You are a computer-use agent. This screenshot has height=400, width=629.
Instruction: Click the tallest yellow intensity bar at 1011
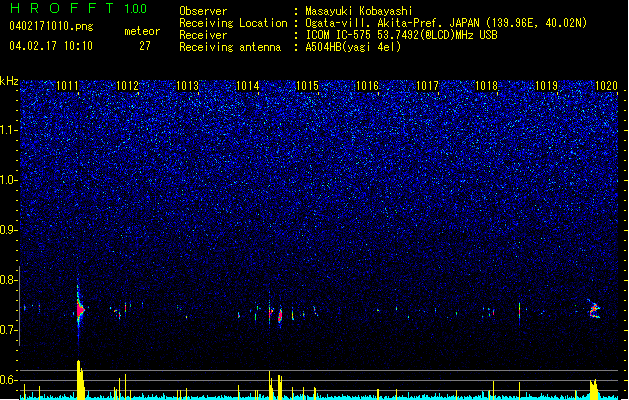(x=80, y=380)
